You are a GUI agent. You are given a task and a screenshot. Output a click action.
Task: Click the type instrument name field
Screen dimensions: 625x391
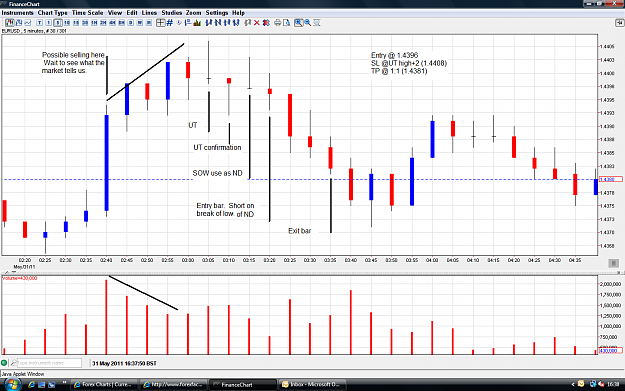pos(49,363)
